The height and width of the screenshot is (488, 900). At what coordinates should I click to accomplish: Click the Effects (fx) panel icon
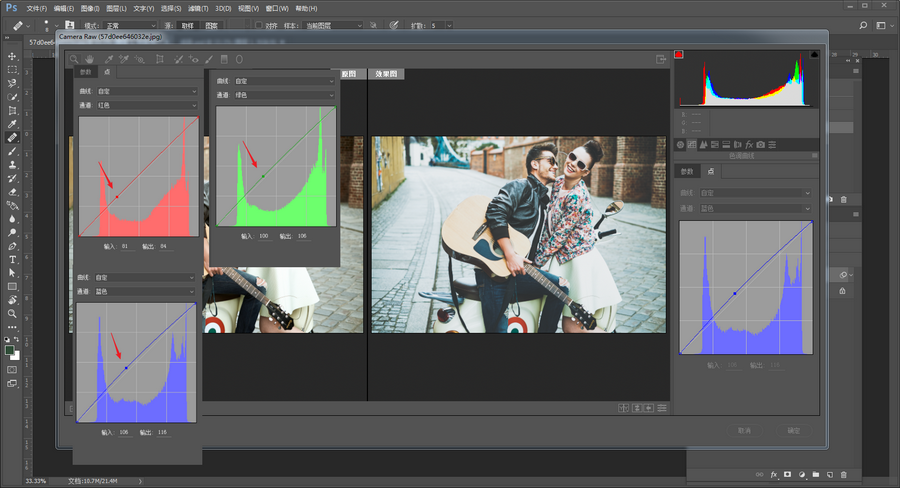[750, 145]
